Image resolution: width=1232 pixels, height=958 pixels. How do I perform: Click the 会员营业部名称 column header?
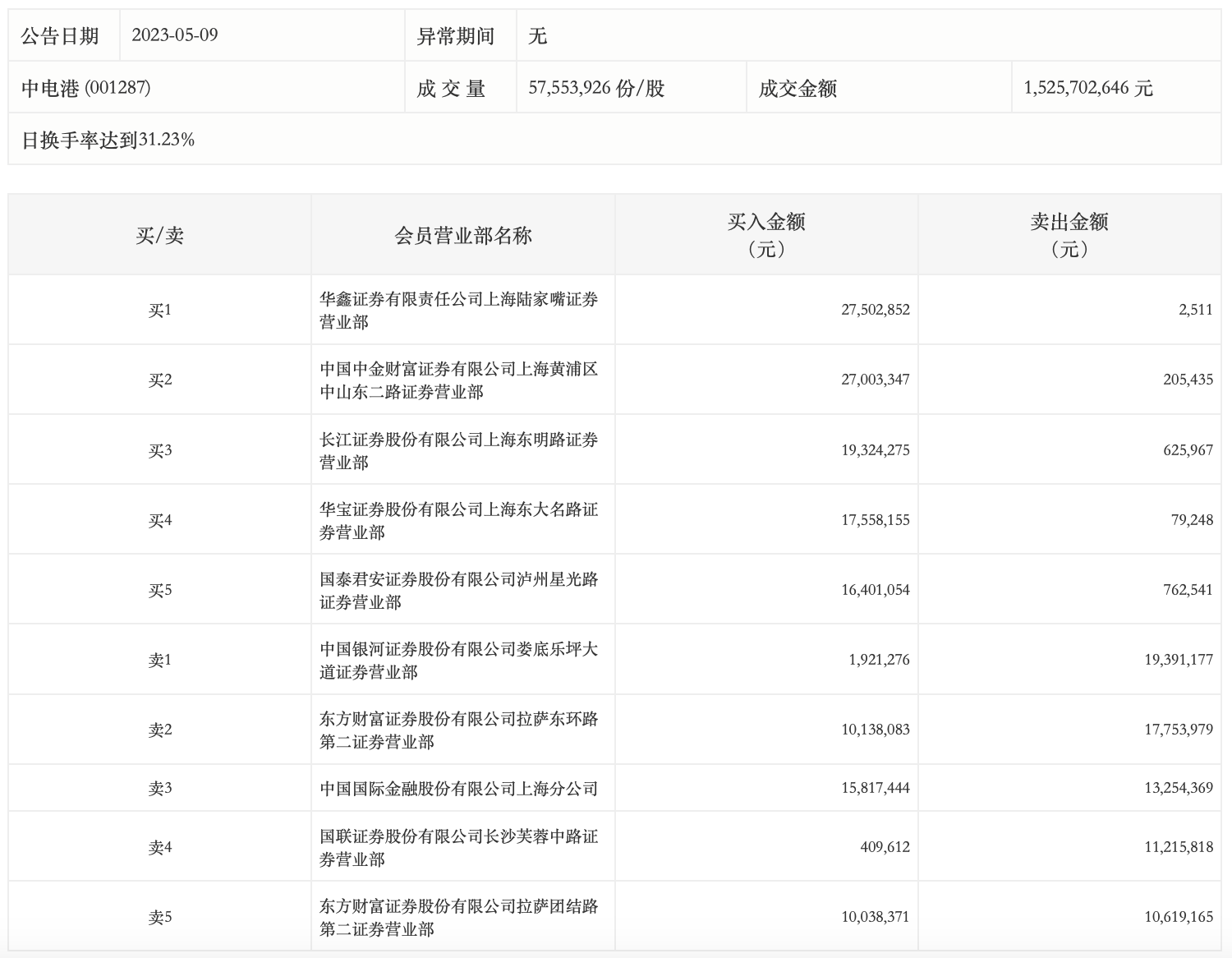pyautogui.click(x=463, y=236)
